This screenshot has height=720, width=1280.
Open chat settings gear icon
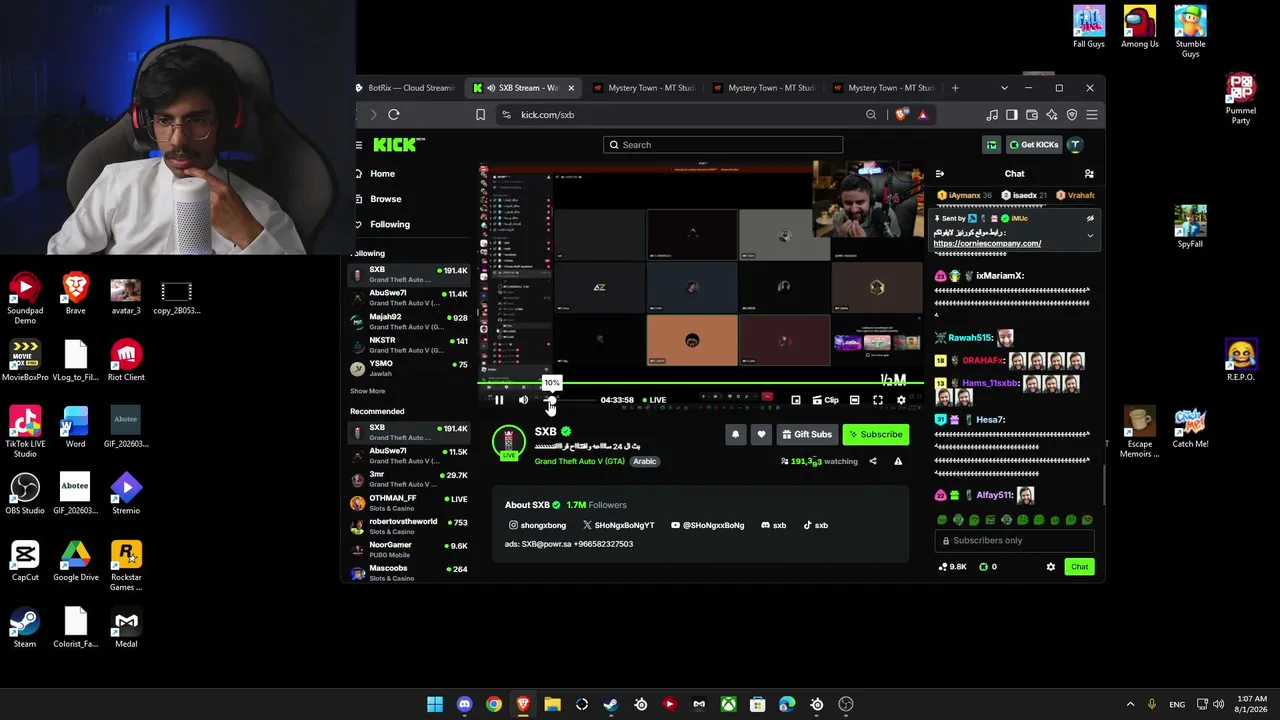[1050, 567]
